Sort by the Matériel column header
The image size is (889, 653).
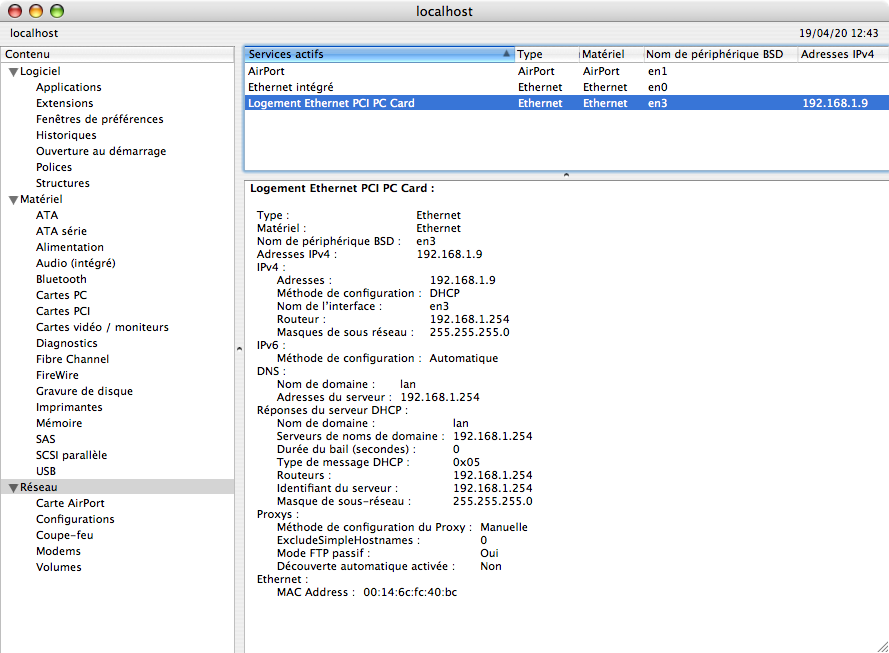click(611, 54)
